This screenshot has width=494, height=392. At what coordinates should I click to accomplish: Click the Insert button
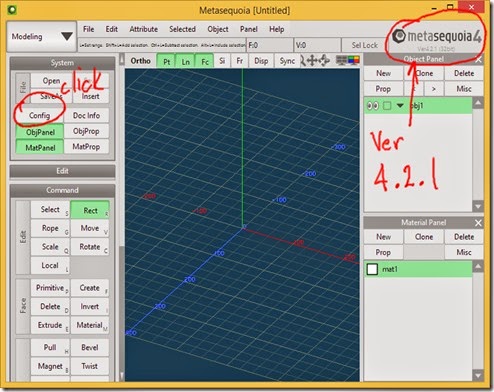(90, 96)
